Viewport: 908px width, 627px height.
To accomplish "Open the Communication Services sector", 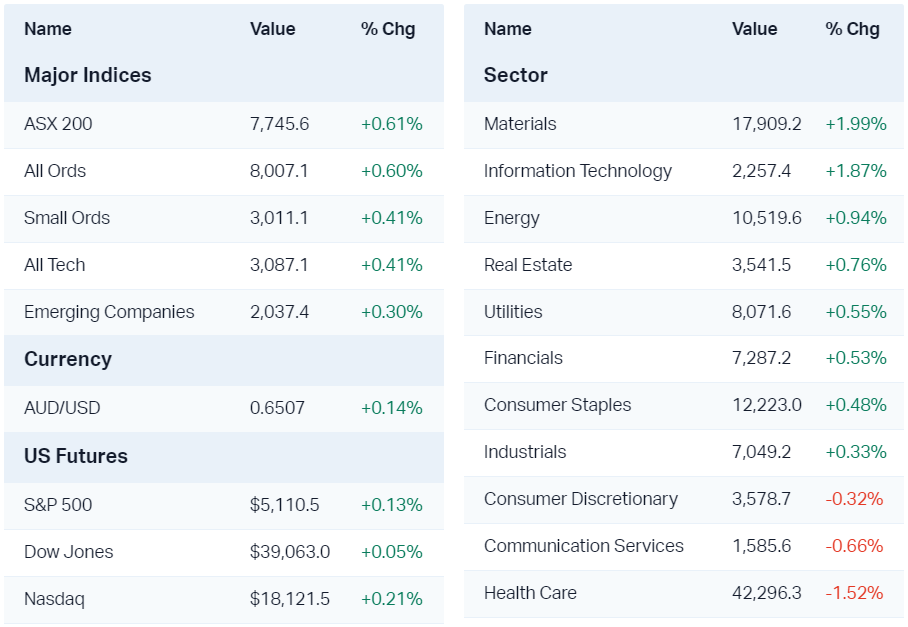I will (584, 546).
